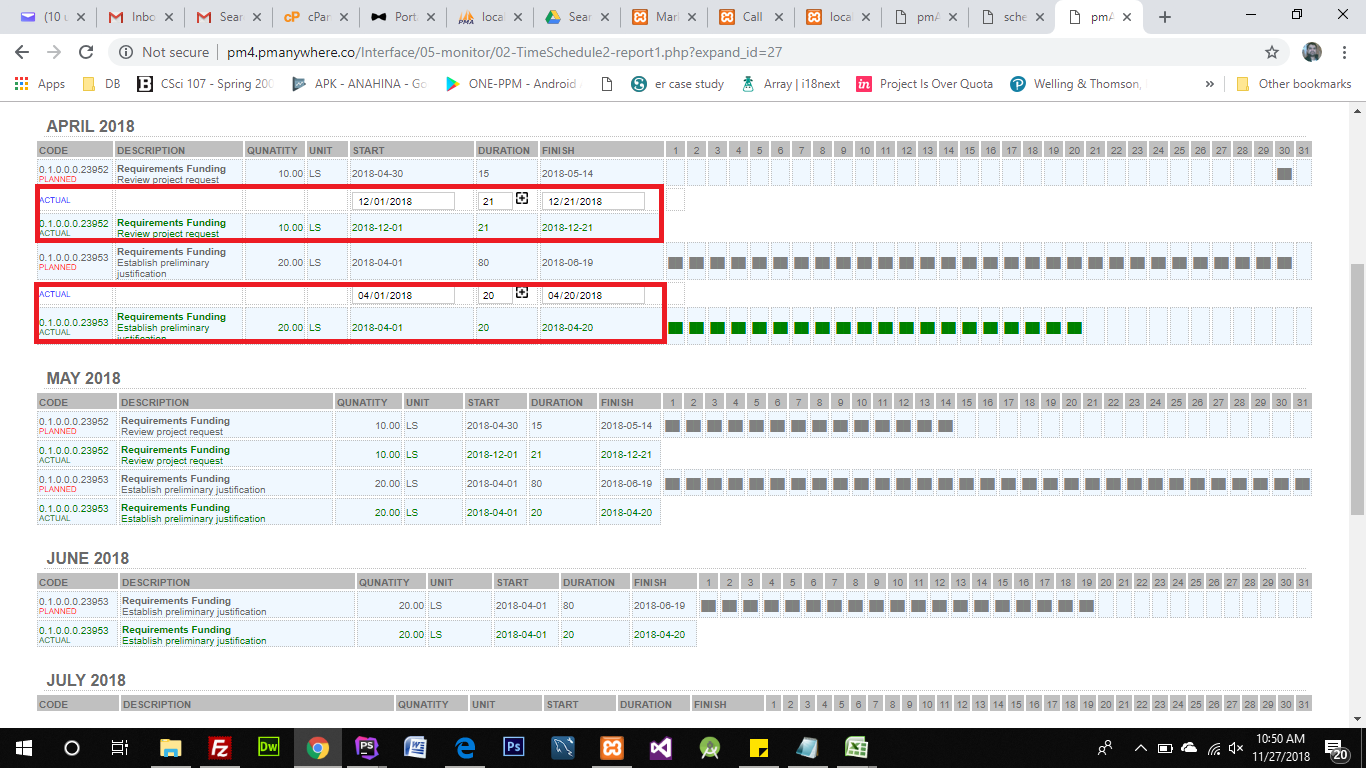
Task: Click the plus icon beside duration 21
Action: click(521, 199)
